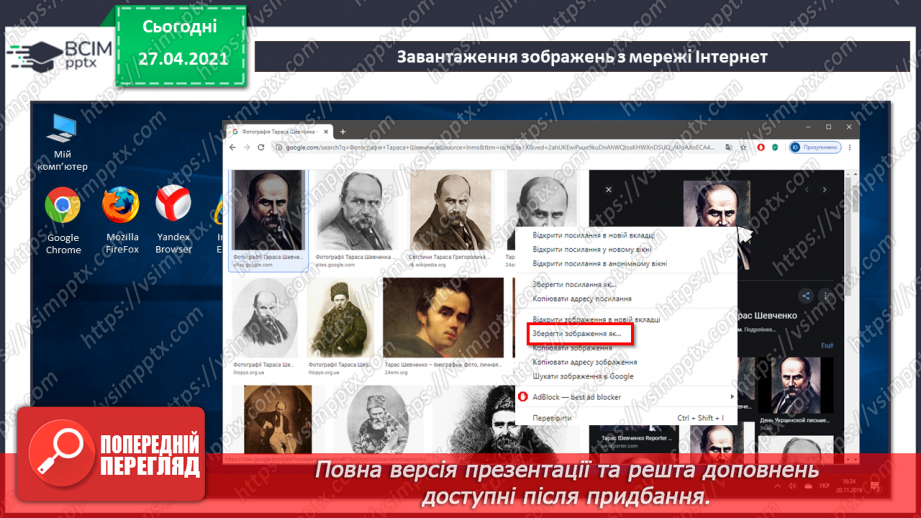Choose Зберегти зображення як...

coord(579,334)
